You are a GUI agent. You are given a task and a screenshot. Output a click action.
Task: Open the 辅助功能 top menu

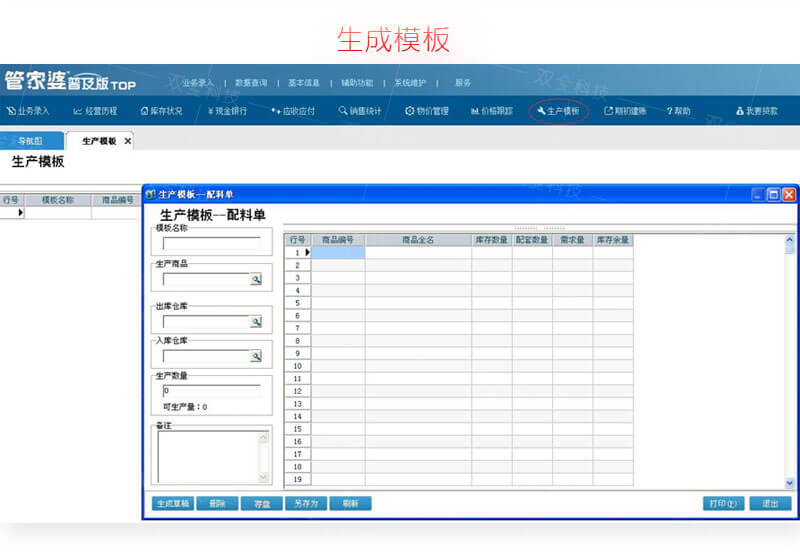click(357, 83)
